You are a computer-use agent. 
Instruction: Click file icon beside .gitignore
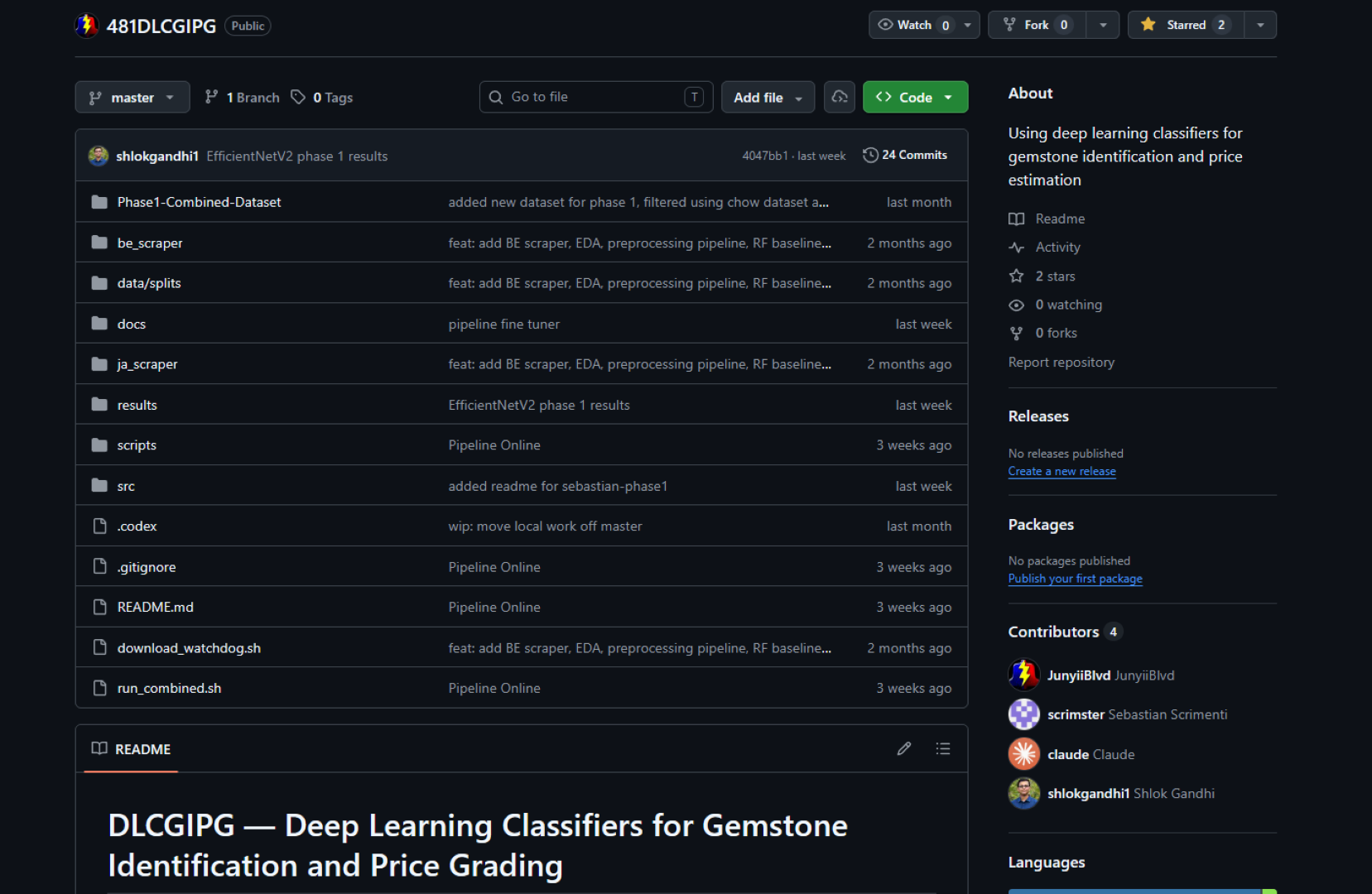click(100, 566)
